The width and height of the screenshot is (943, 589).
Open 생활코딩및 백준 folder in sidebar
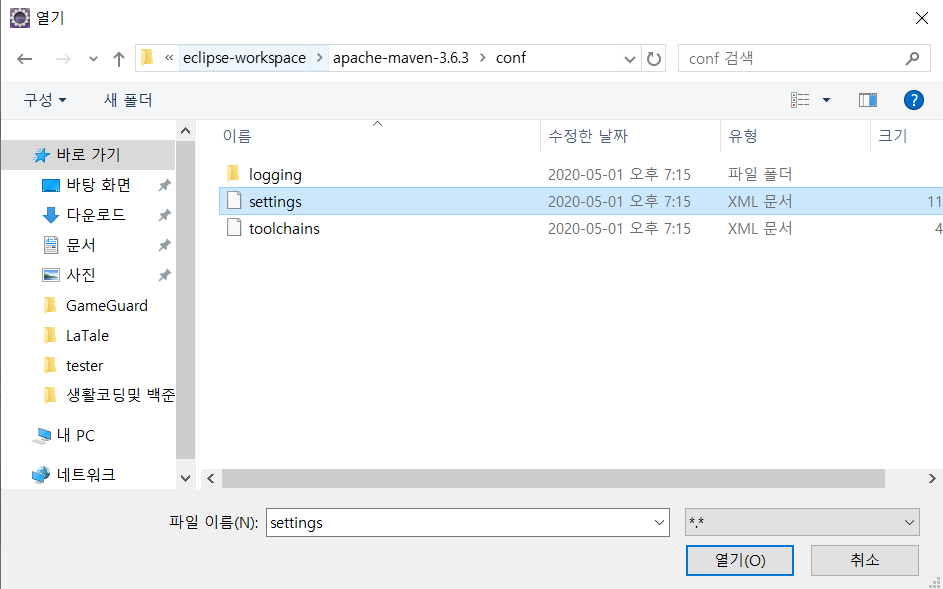point(120,395)
